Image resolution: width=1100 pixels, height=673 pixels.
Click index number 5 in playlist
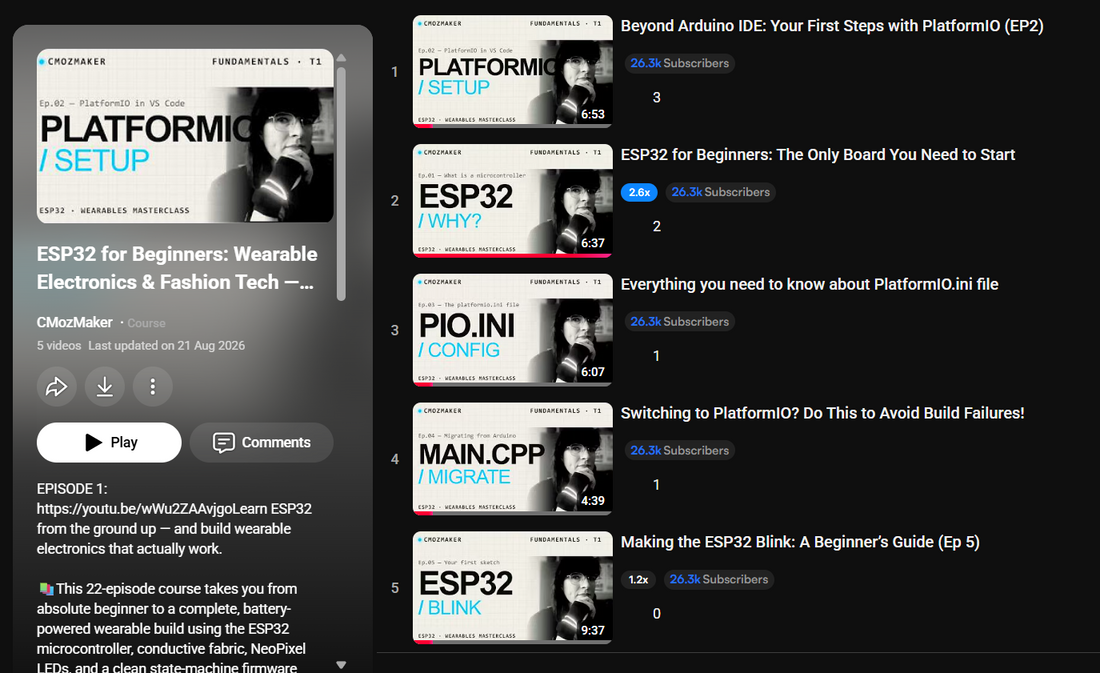[x=395, y=587]
